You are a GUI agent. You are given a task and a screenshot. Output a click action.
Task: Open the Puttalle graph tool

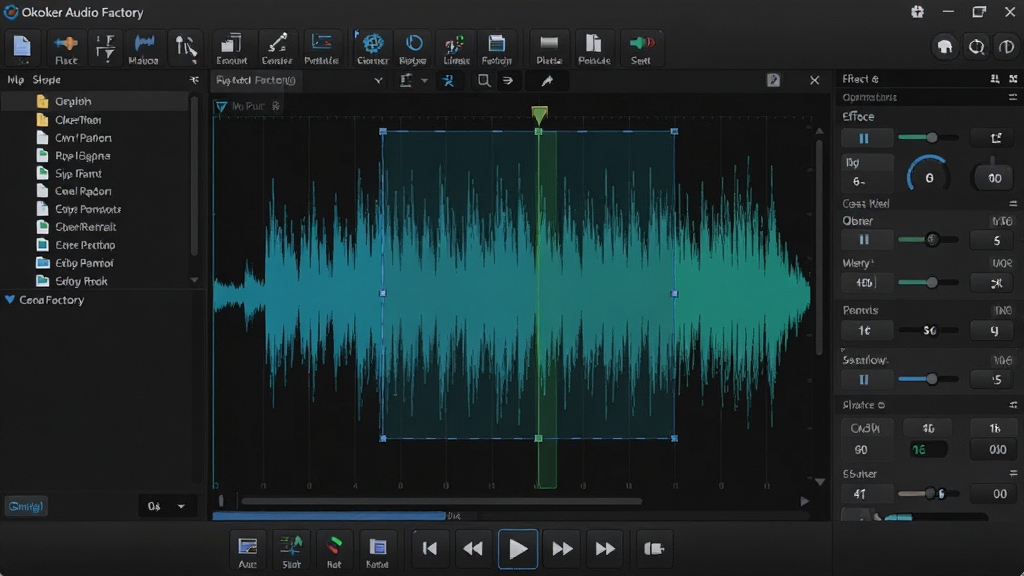(321, 49)
